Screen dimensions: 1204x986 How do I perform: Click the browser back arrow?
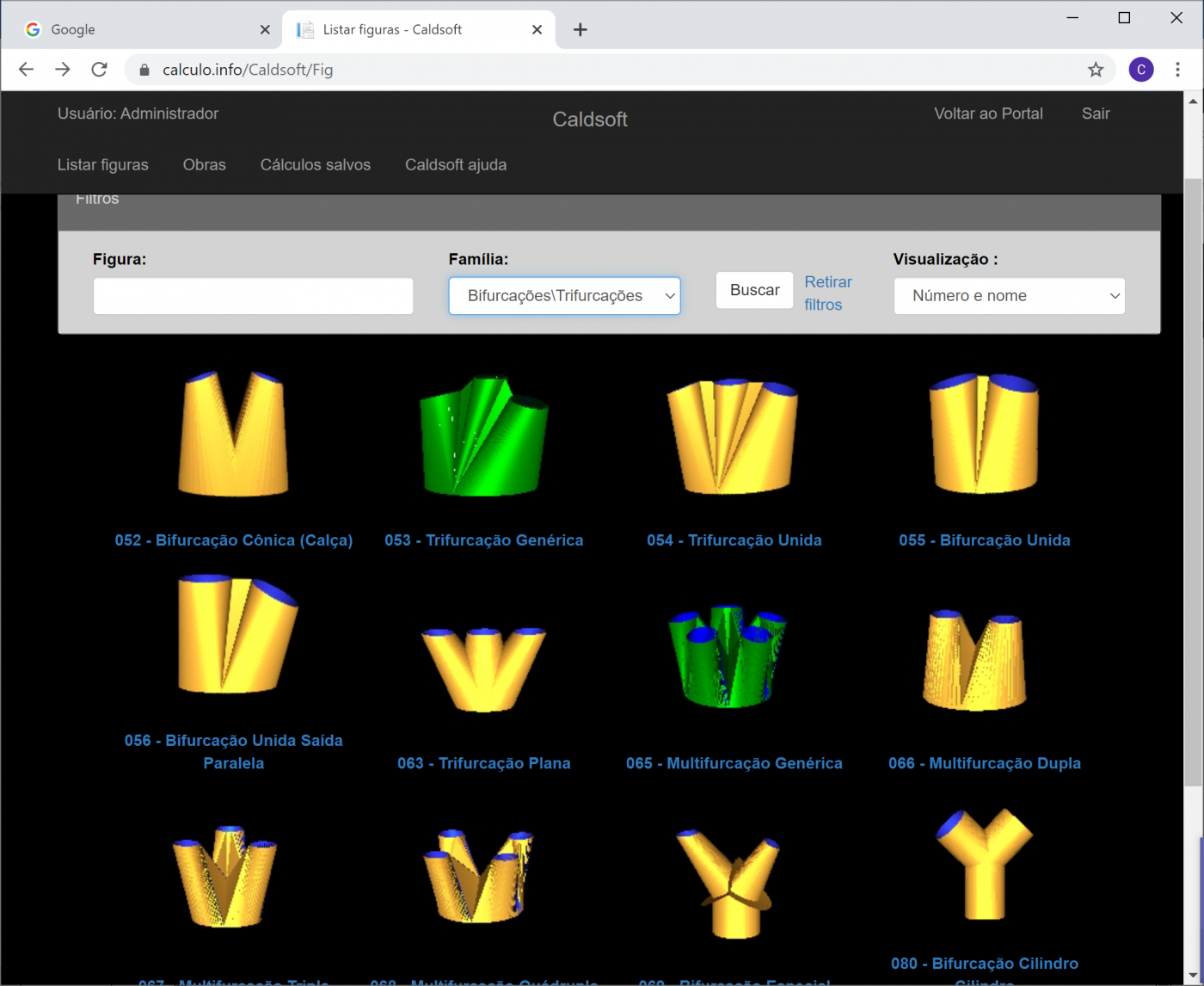tap(26, 70)
